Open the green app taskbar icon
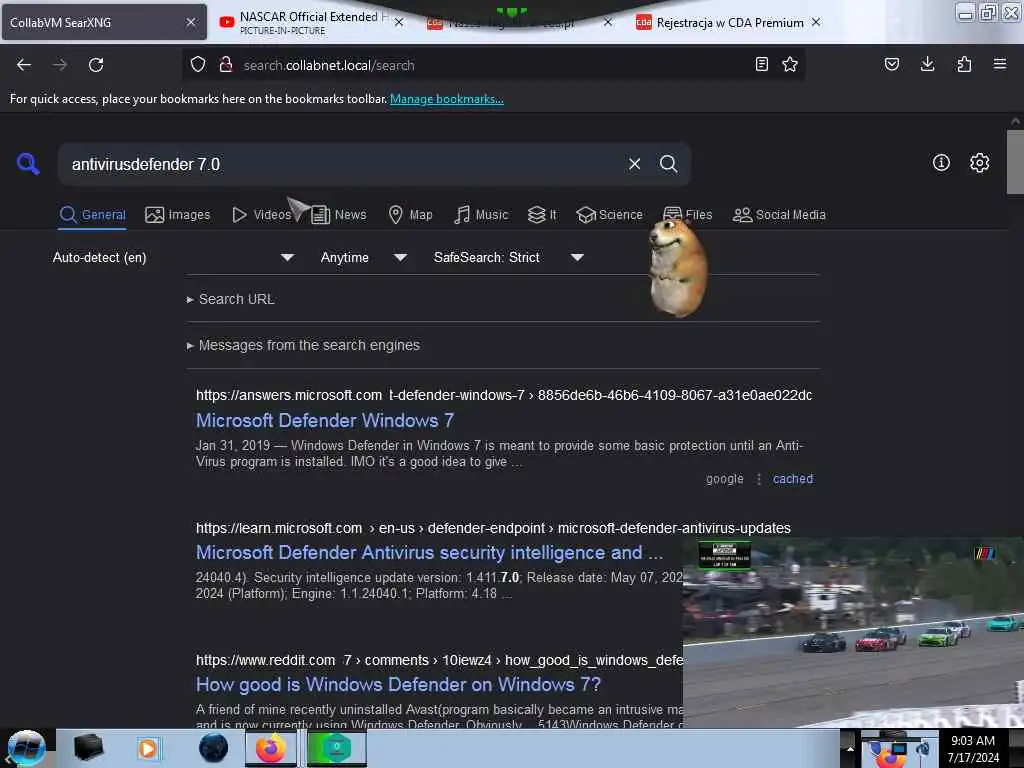 point(336,748)
